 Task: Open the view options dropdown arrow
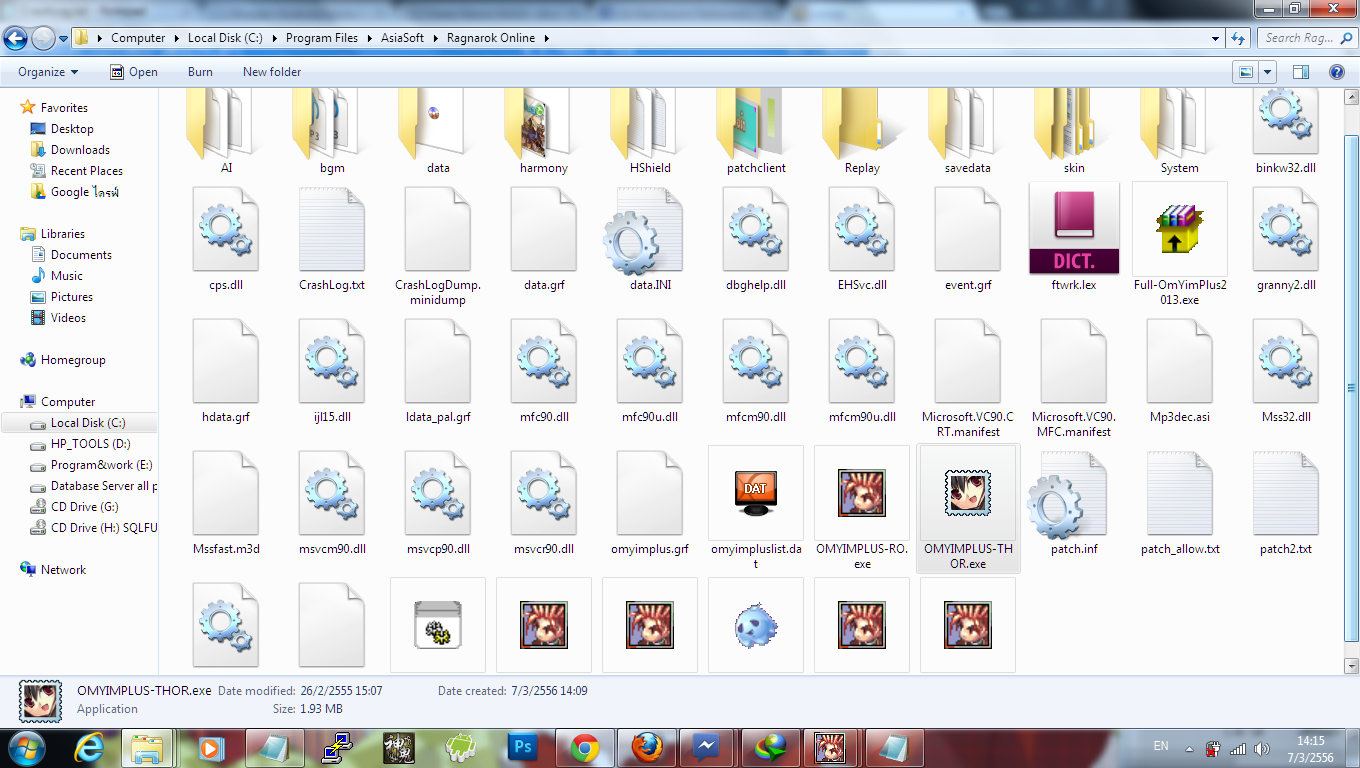tap(1268, 72)
